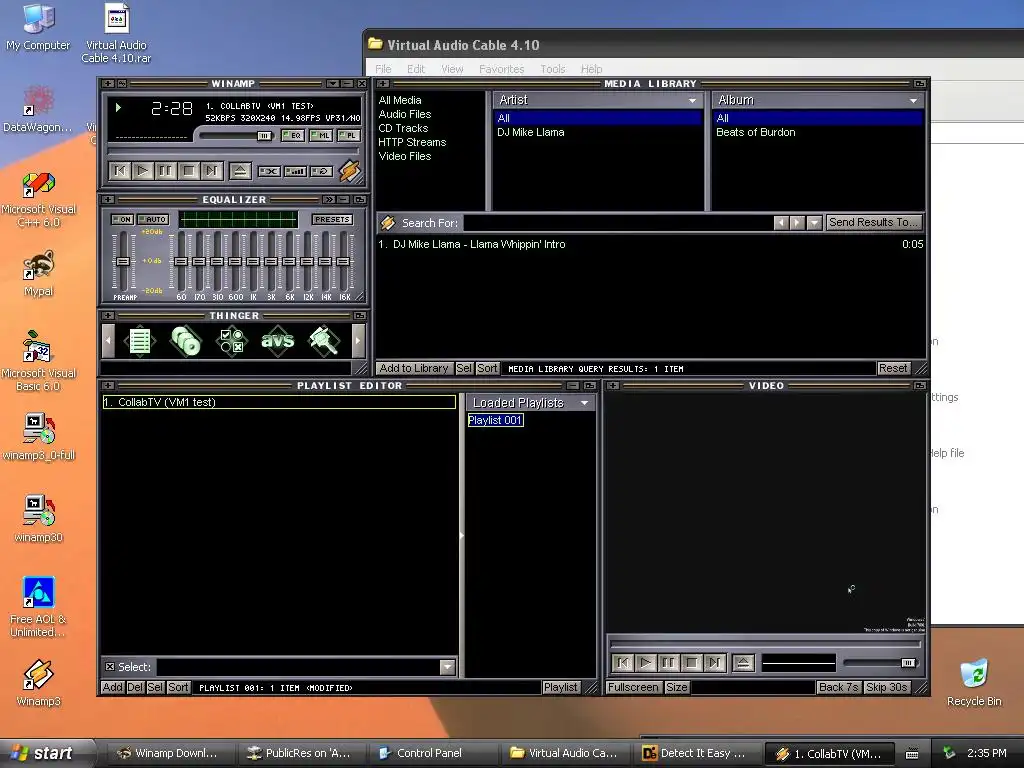
Task: Toggle equalizer AUTO mode
Action: (x=153, y=219)
